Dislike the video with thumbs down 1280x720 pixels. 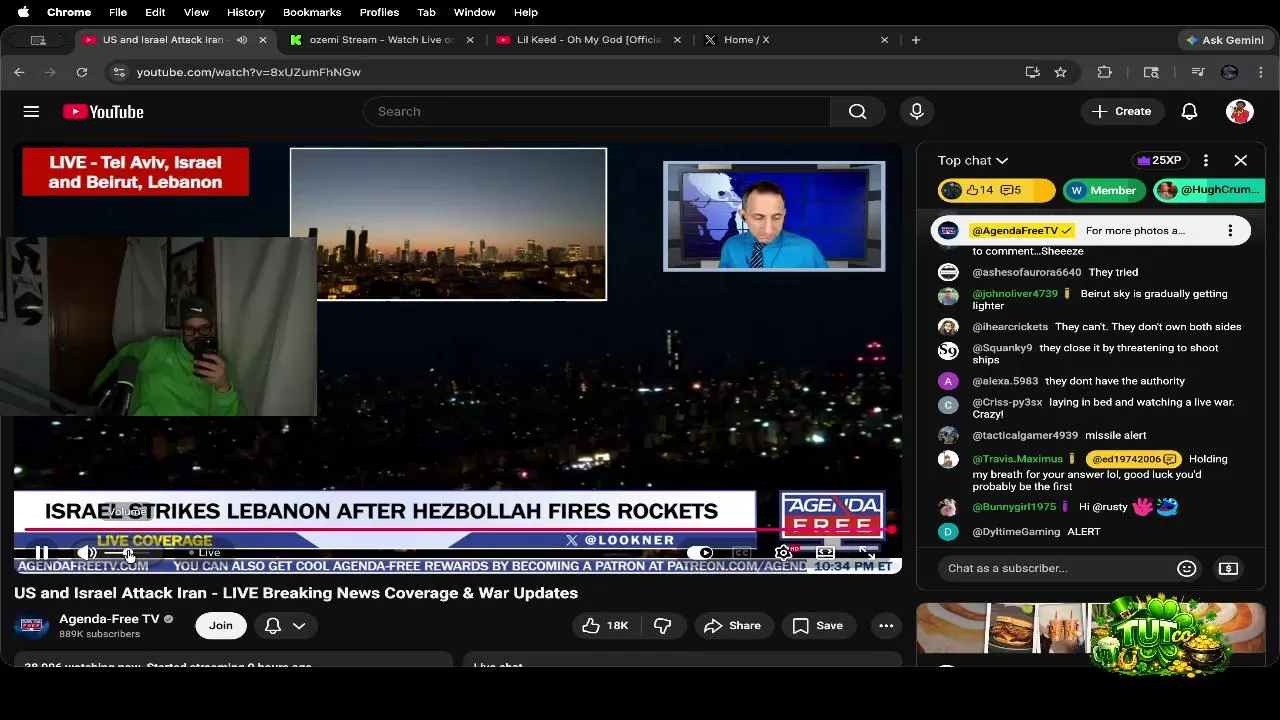tap(662, 625)
